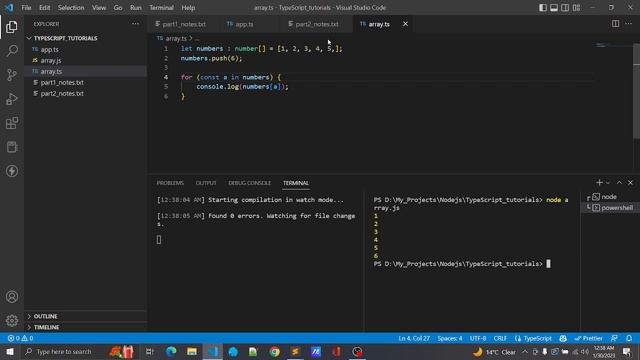
Task: Open the Selection menu
Action: [71, 7]
